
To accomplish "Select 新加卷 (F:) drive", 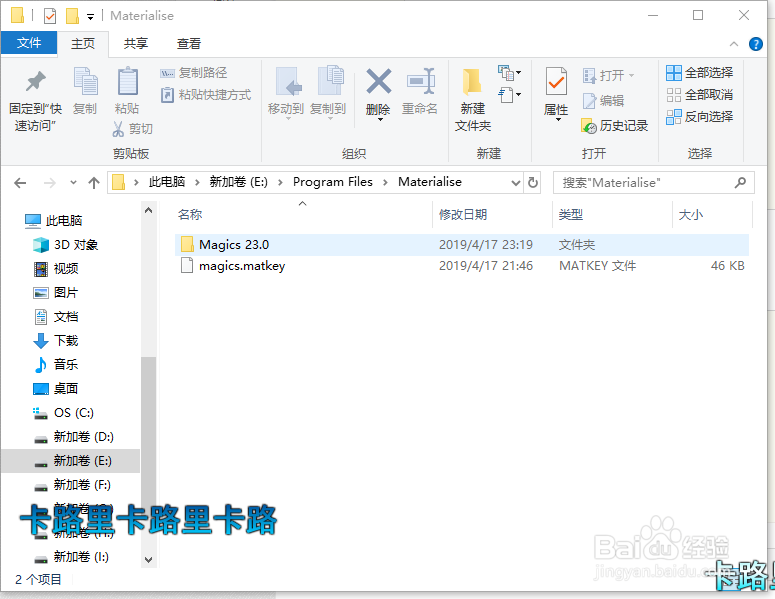I will 72,485.
